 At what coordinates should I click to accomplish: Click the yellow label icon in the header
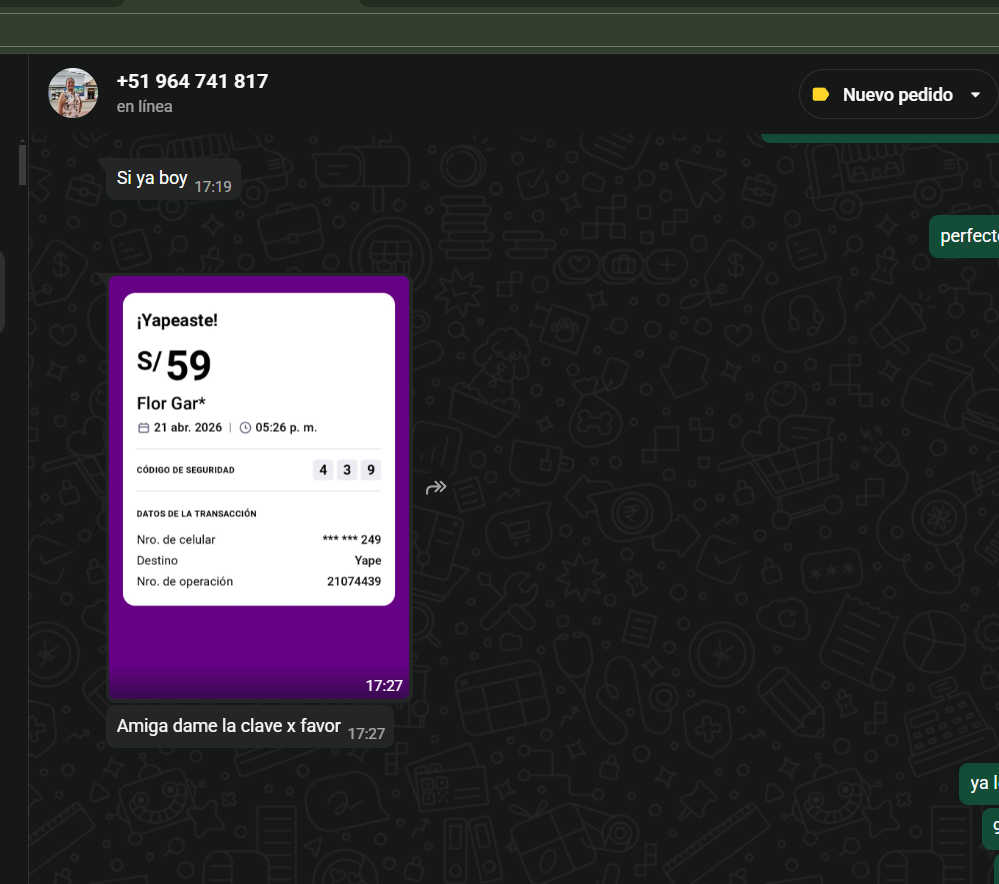pos(821,95)
